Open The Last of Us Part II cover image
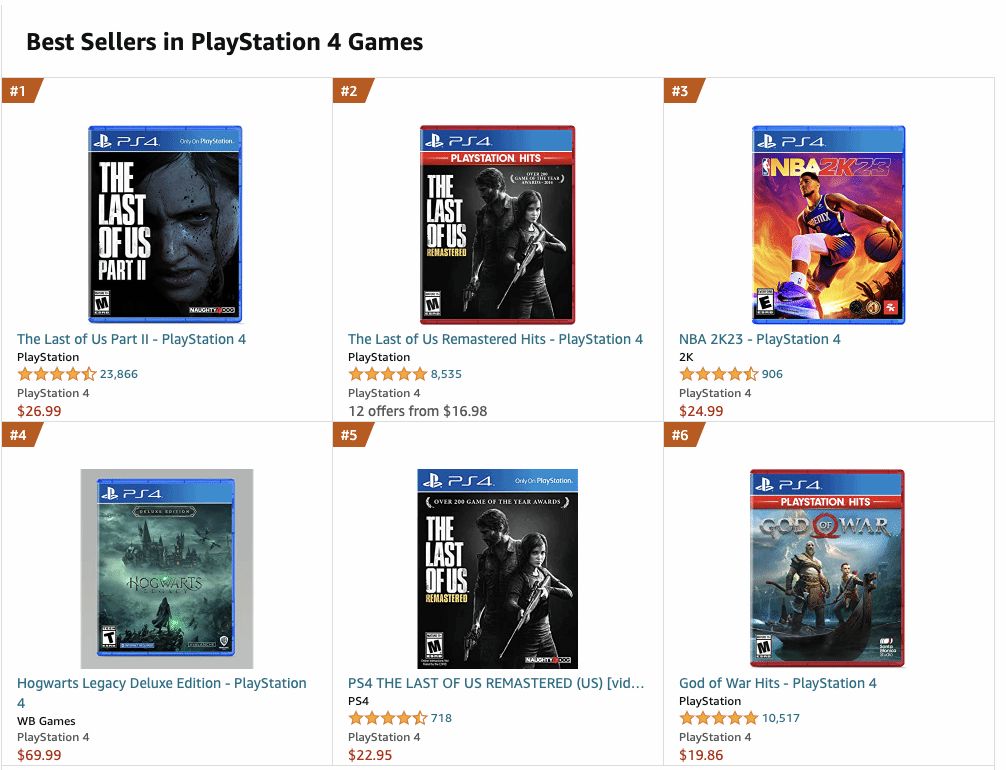The height and width of the screenshot is (770, 1006). (165, 224)
